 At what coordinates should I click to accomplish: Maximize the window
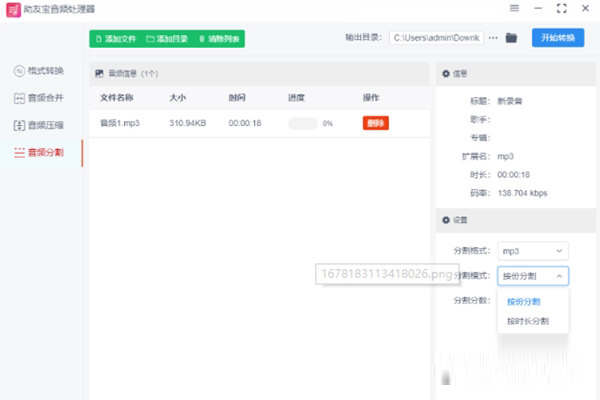(562, 8)
